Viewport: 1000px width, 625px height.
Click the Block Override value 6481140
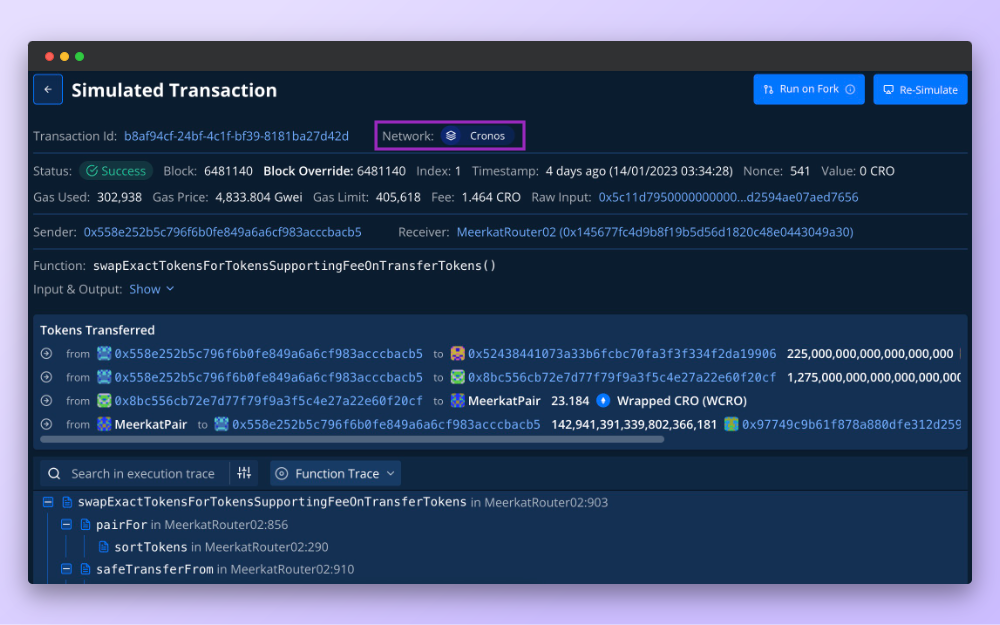point(381,171)
